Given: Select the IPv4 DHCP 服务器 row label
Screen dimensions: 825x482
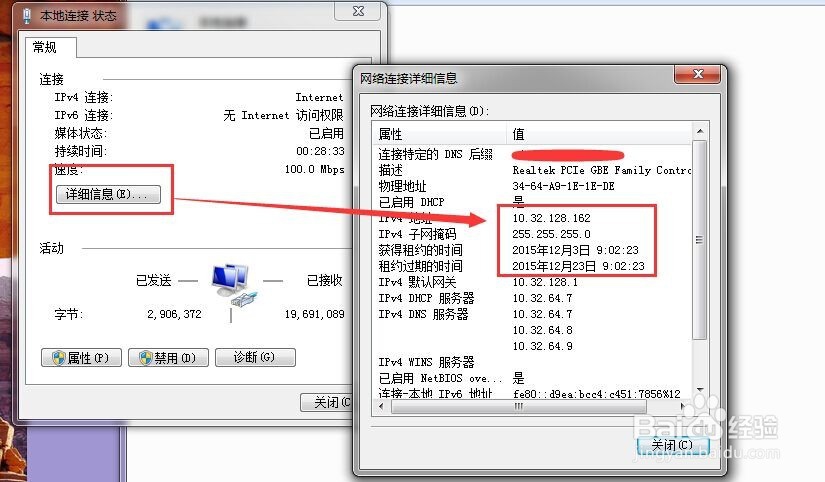Looking at the screenshot, I should click(x=426, y=298).
